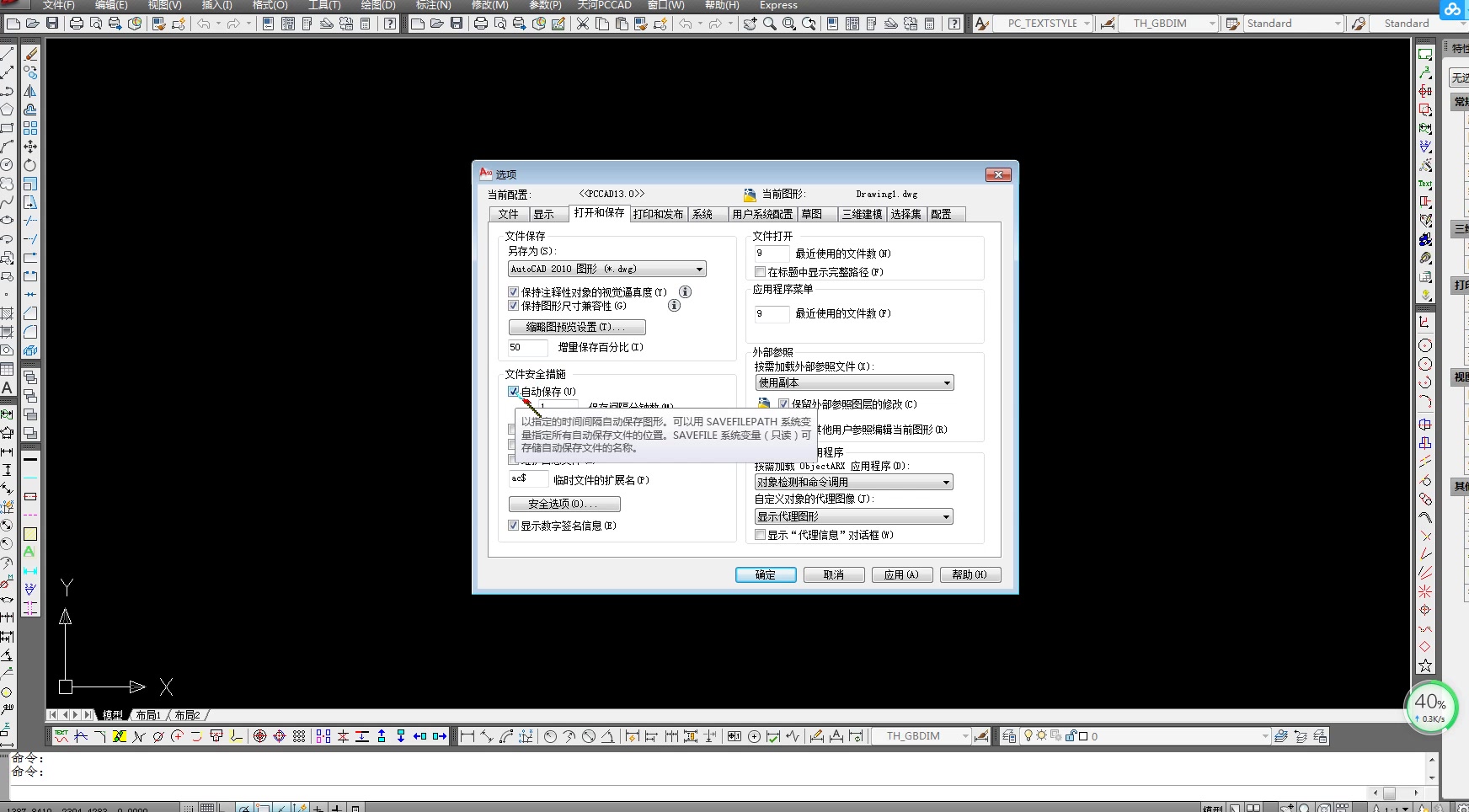Select the Open file icon in toolbar

32,23
